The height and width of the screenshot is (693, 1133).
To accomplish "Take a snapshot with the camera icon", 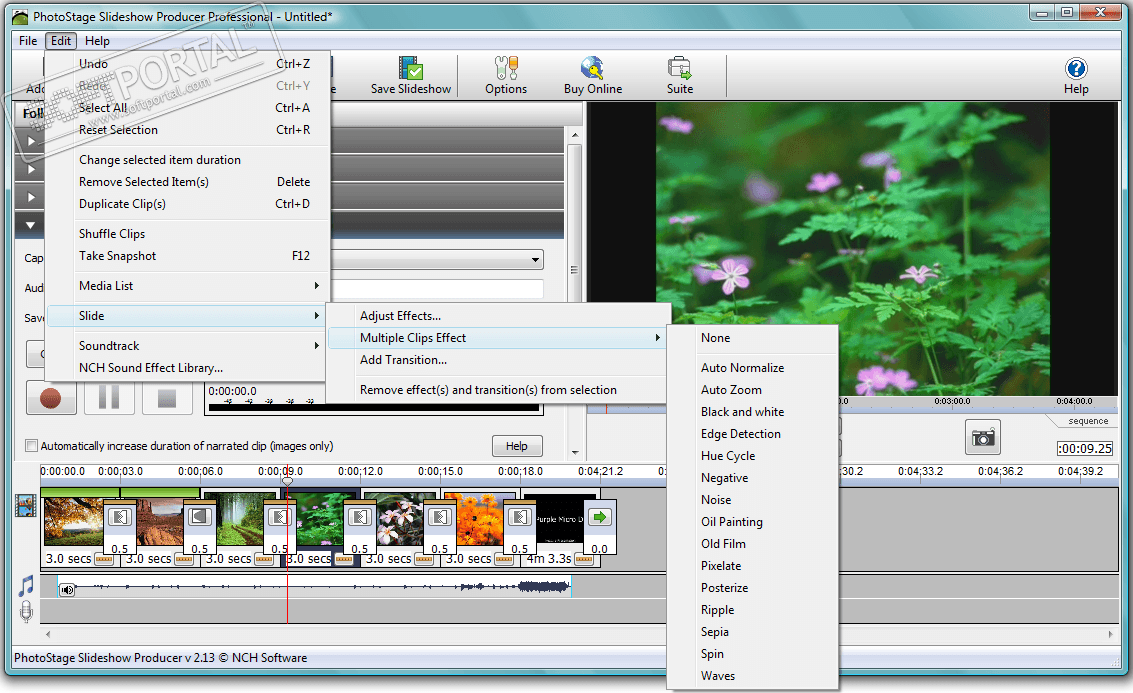I will (x=983, y=437).
